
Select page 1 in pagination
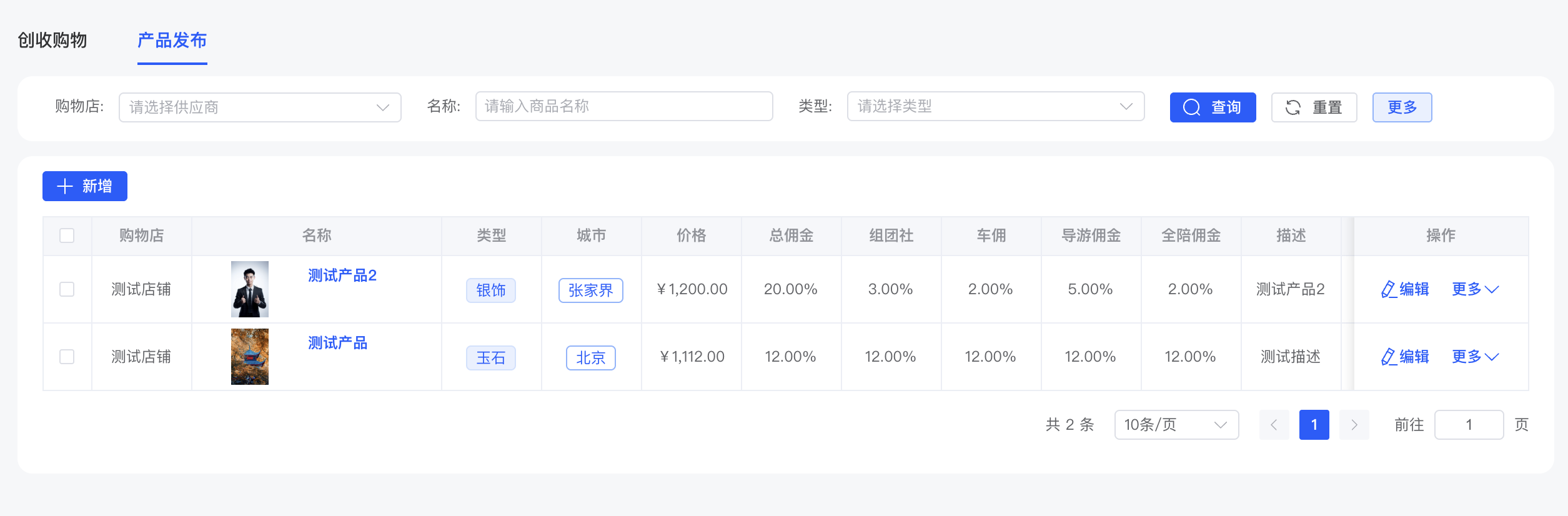(1314, 425)
